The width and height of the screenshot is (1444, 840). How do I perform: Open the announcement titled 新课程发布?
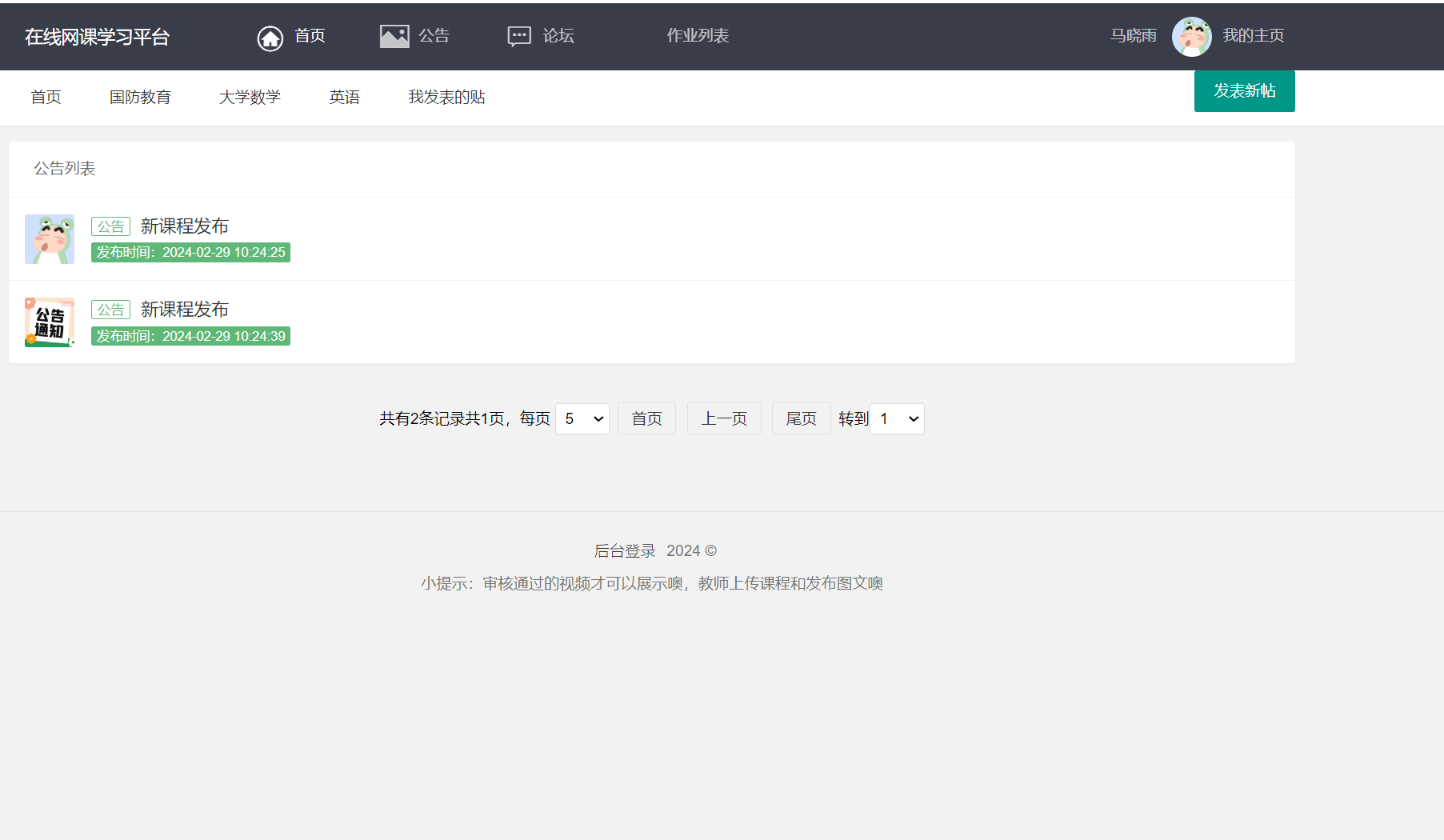(x=184, y=226)
